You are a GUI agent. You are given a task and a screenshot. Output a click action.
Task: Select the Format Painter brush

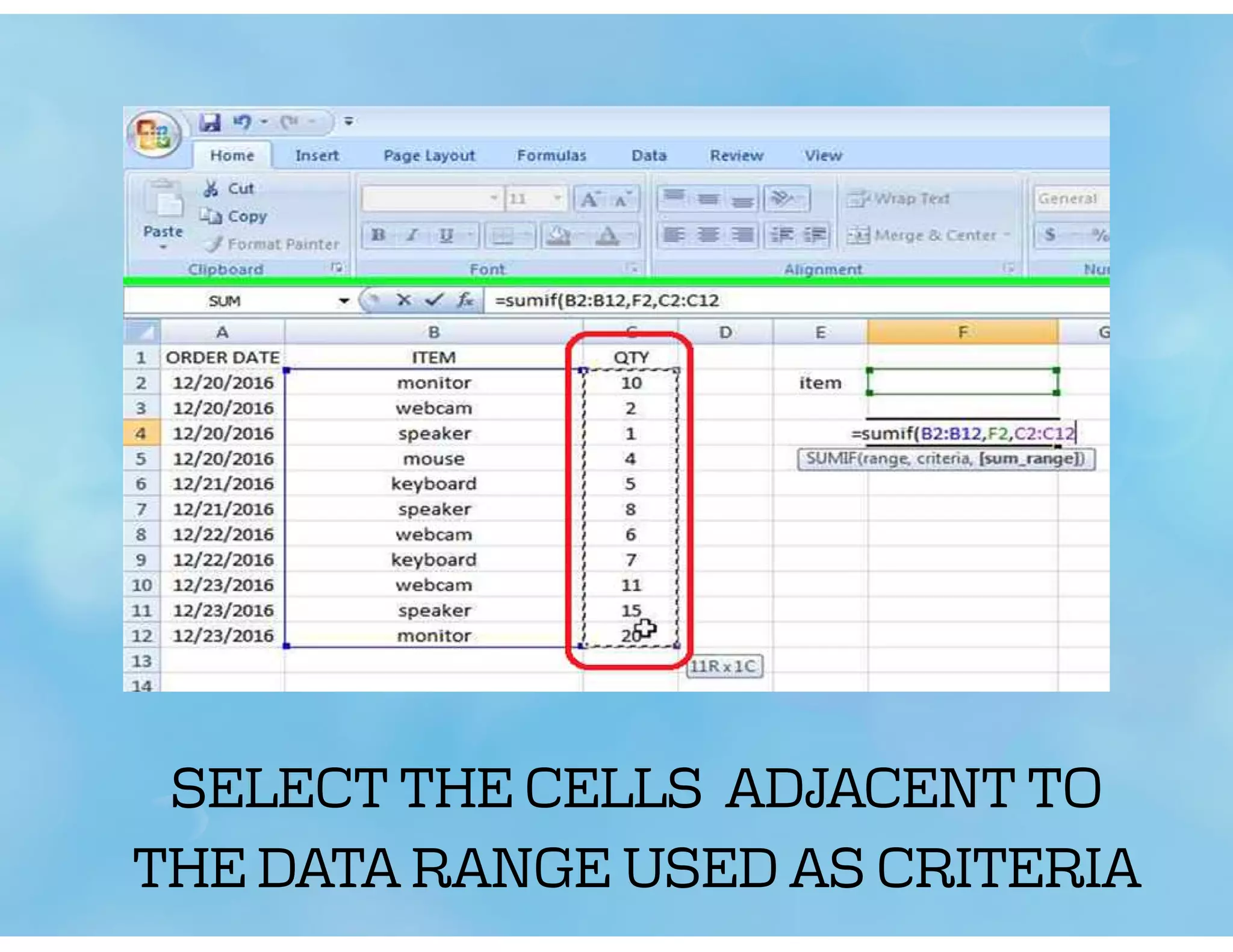click(214, 244)
